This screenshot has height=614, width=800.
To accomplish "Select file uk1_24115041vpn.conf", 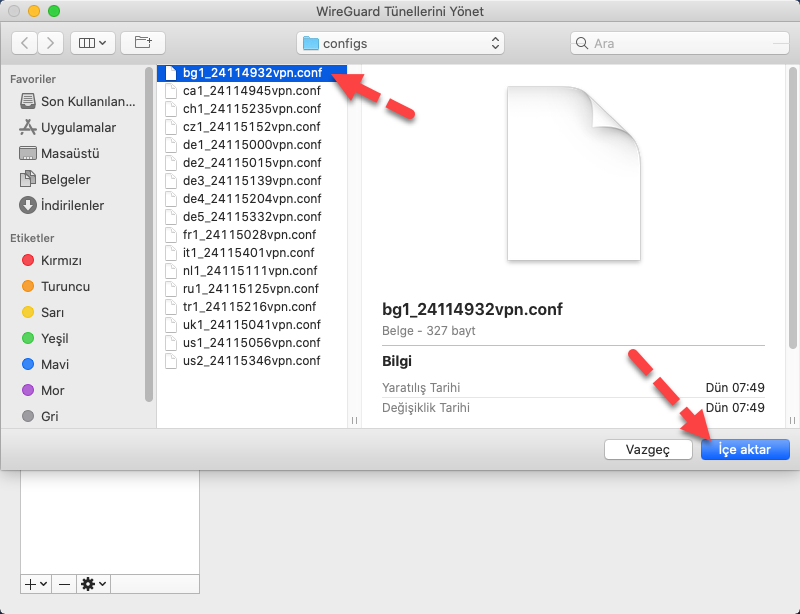I will pyautogui.click(x=252, y=325).
